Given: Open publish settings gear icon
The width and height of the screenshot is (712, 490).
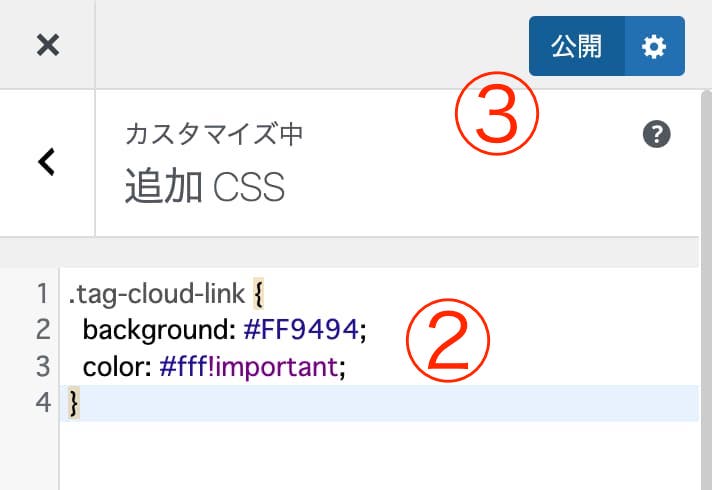Looking at the screenshot, I should coord(654,46).
